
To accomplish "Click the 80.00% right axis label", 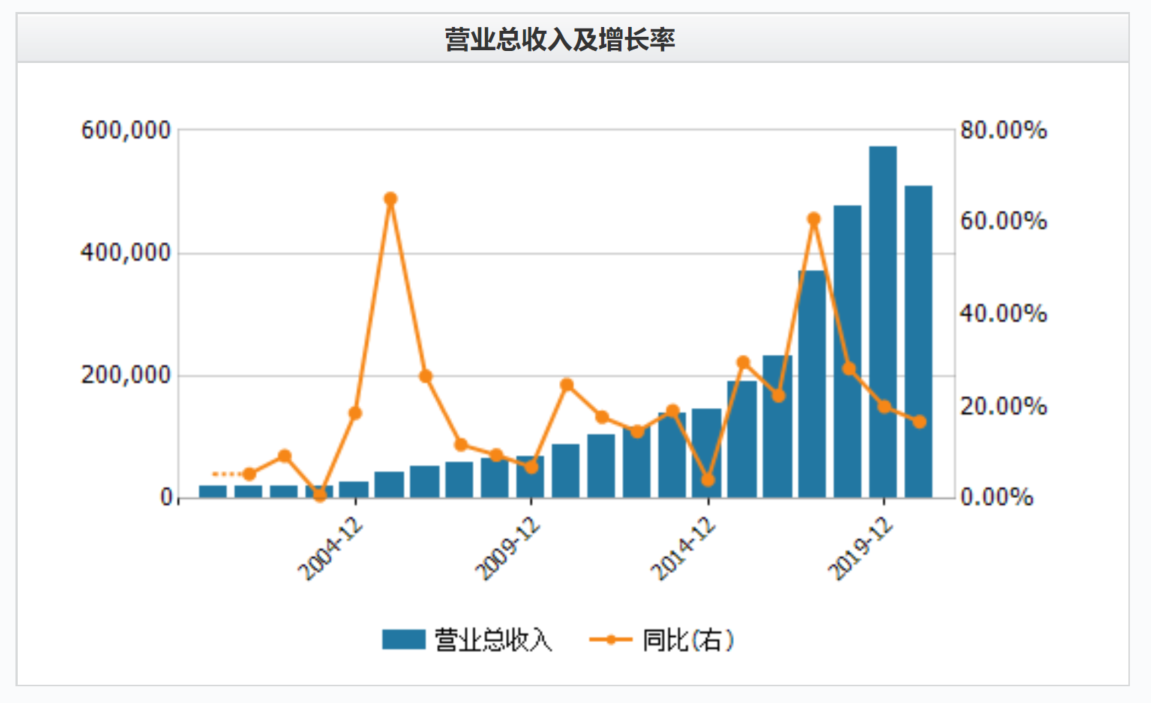I will coord(1003,131).
